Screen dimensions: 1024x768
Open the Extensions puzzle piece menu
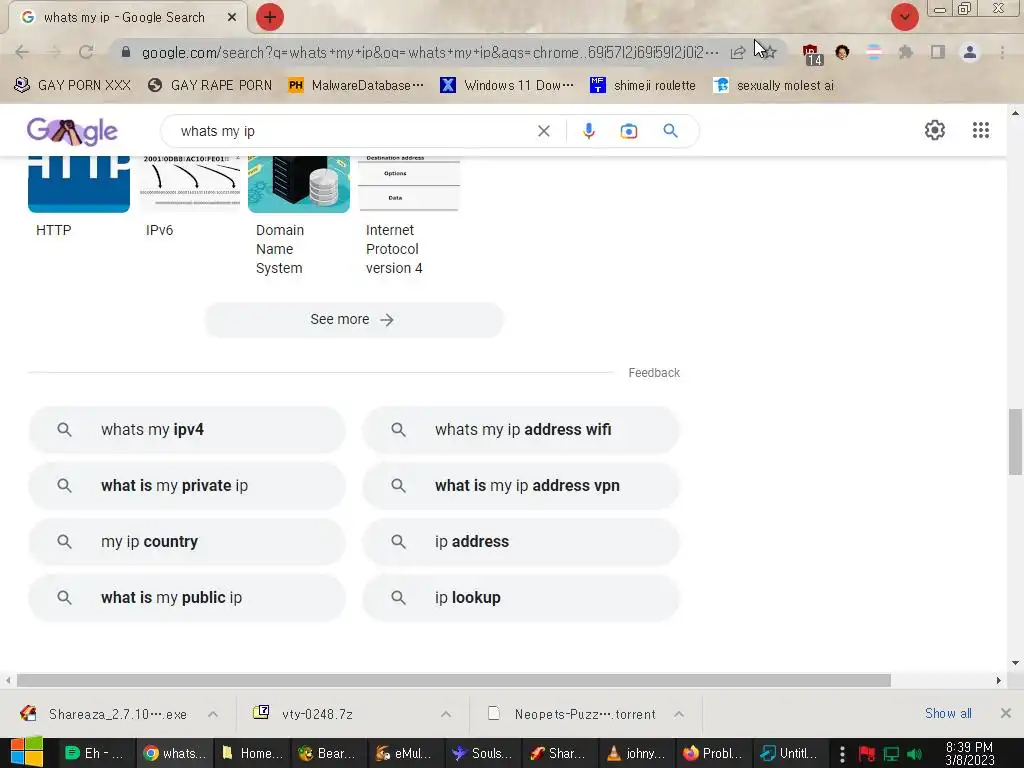[x=906, y=52]
